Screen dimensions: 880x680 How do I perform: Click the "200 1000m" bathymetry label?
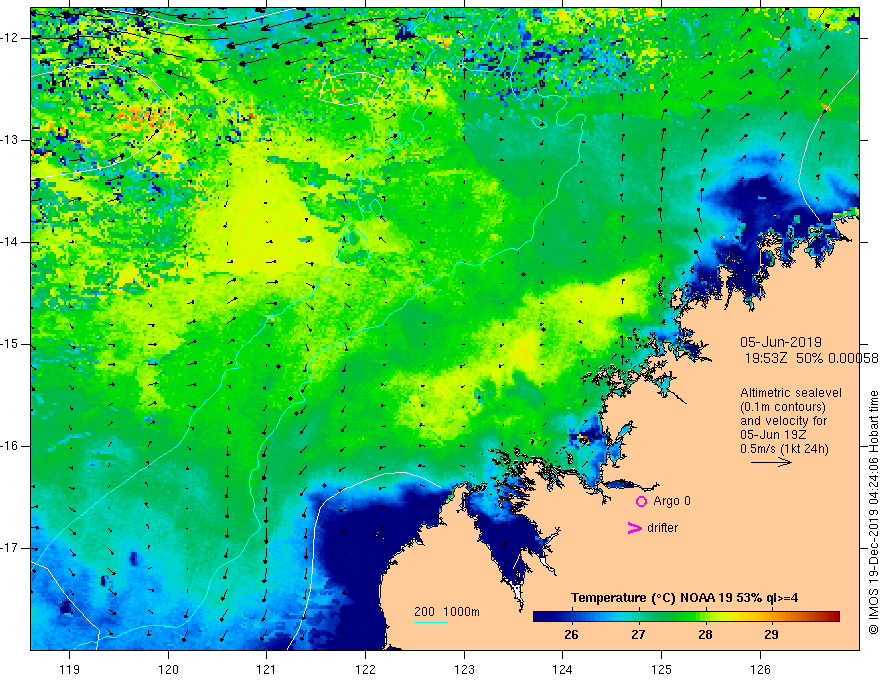(447, 612)
